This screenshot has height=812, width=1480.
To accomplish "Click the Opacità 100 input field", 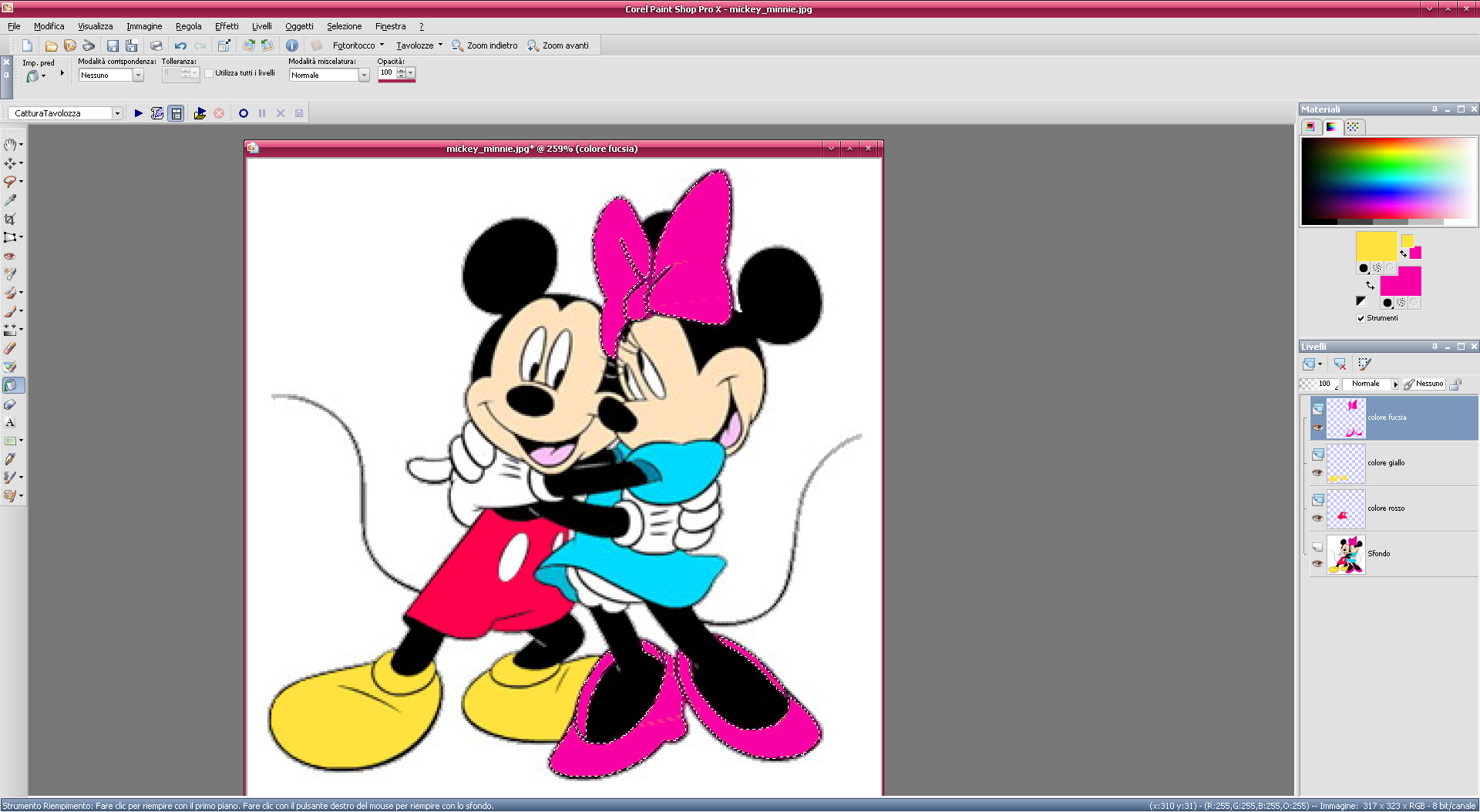I will [387, 72].
